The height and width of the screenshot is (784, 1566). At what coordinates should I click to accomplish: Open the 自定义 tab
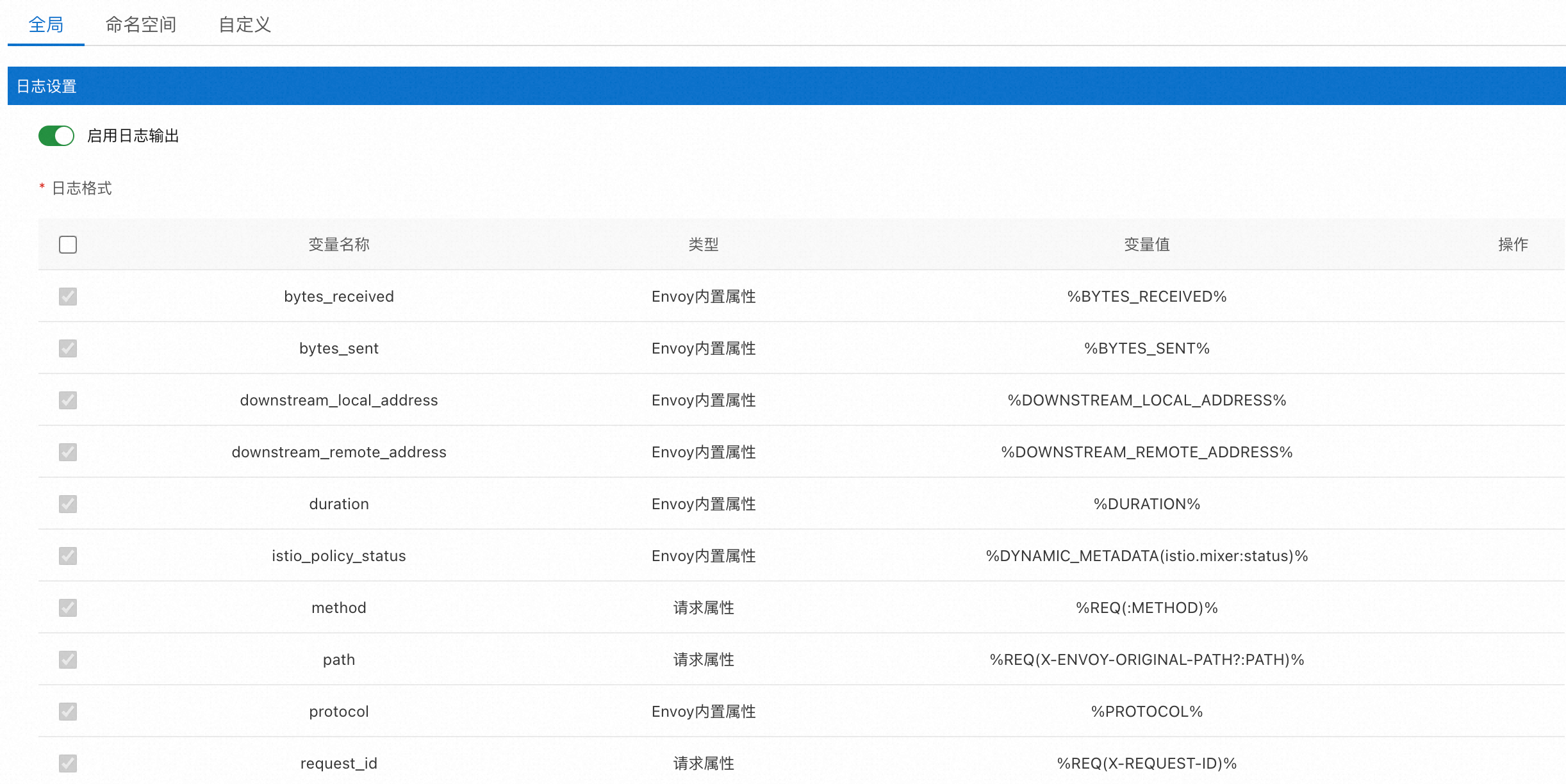click(x=244, y=24)
